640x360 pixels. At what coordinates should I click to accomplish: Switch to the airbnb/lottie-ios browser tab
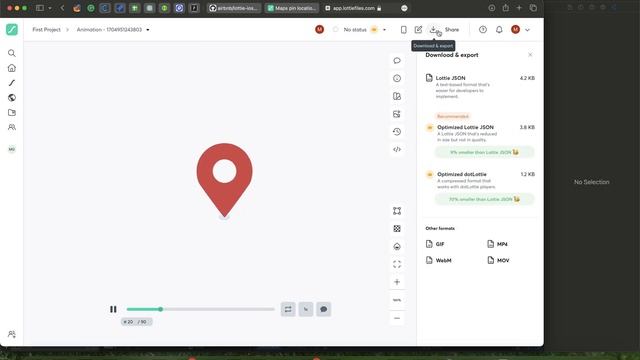click(x=234, y=8)
